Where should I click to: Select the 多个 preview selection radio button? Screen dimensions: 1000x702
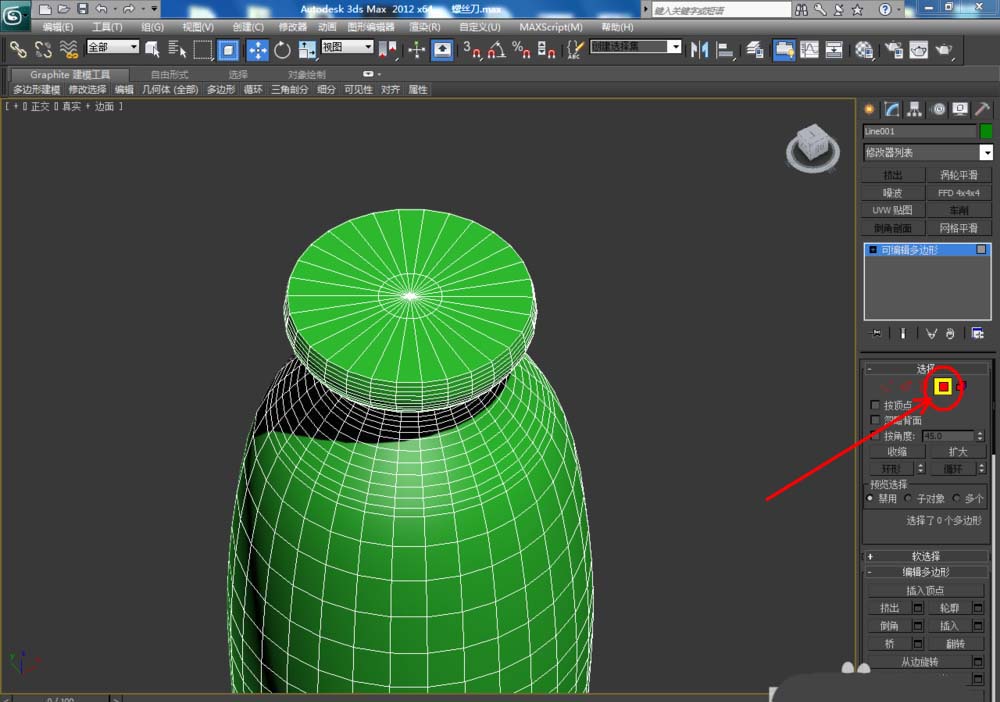pyautogui.click(x=956, y=498)
